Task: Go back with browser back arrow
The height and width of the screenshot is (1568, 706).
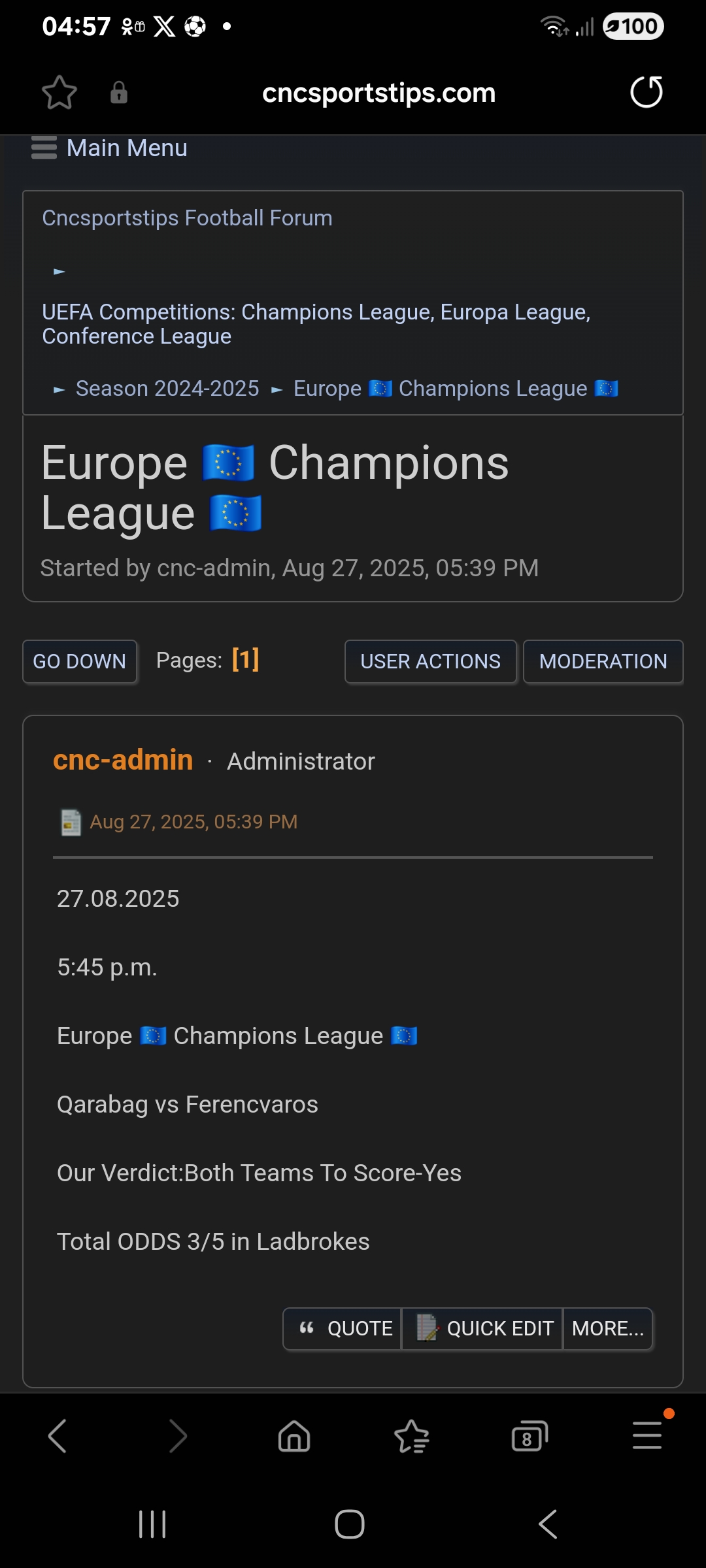Action: pyautogui.click(x=58, y=1436)
